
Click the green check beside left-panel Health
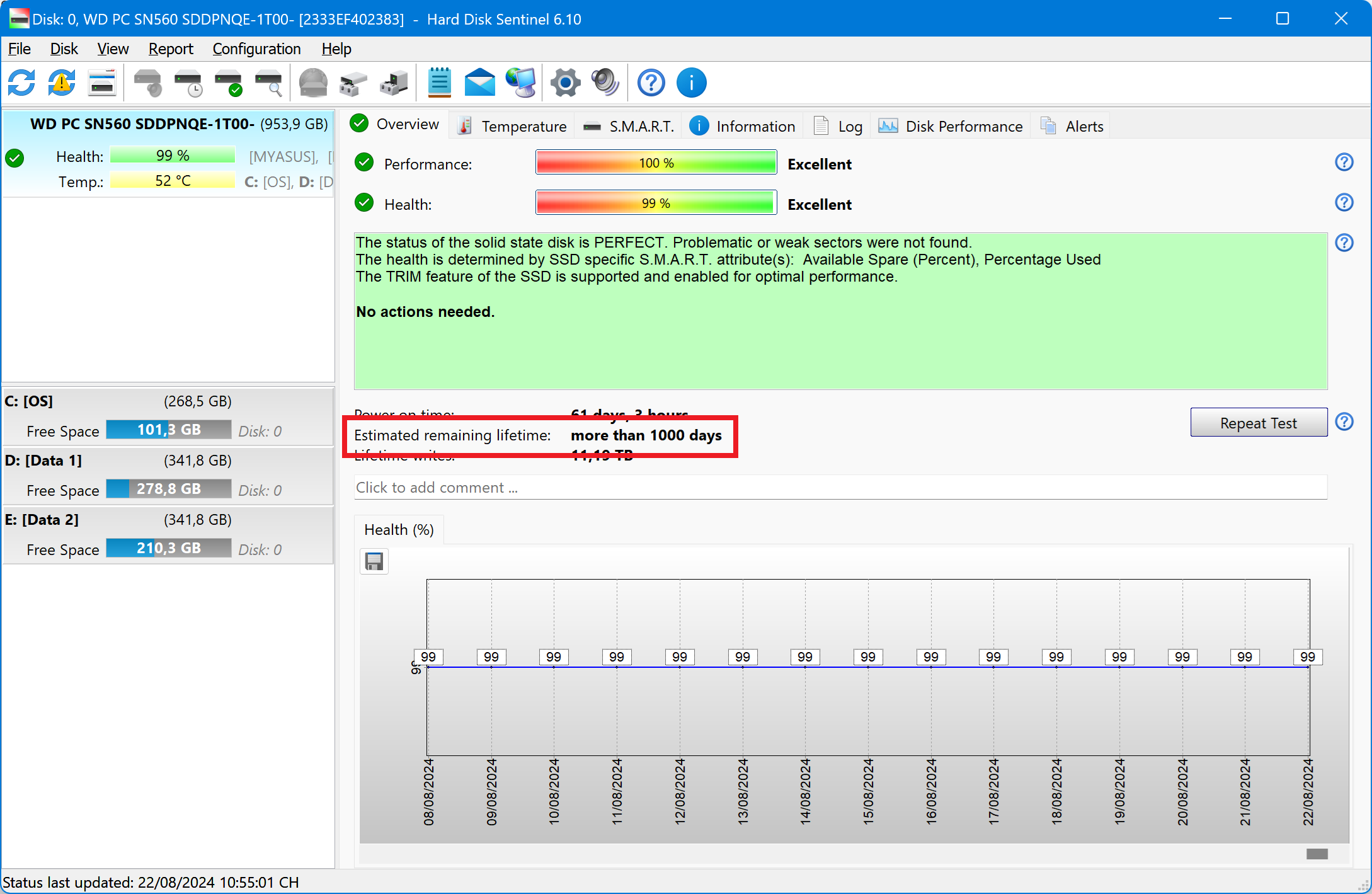[x=14, y=158]
